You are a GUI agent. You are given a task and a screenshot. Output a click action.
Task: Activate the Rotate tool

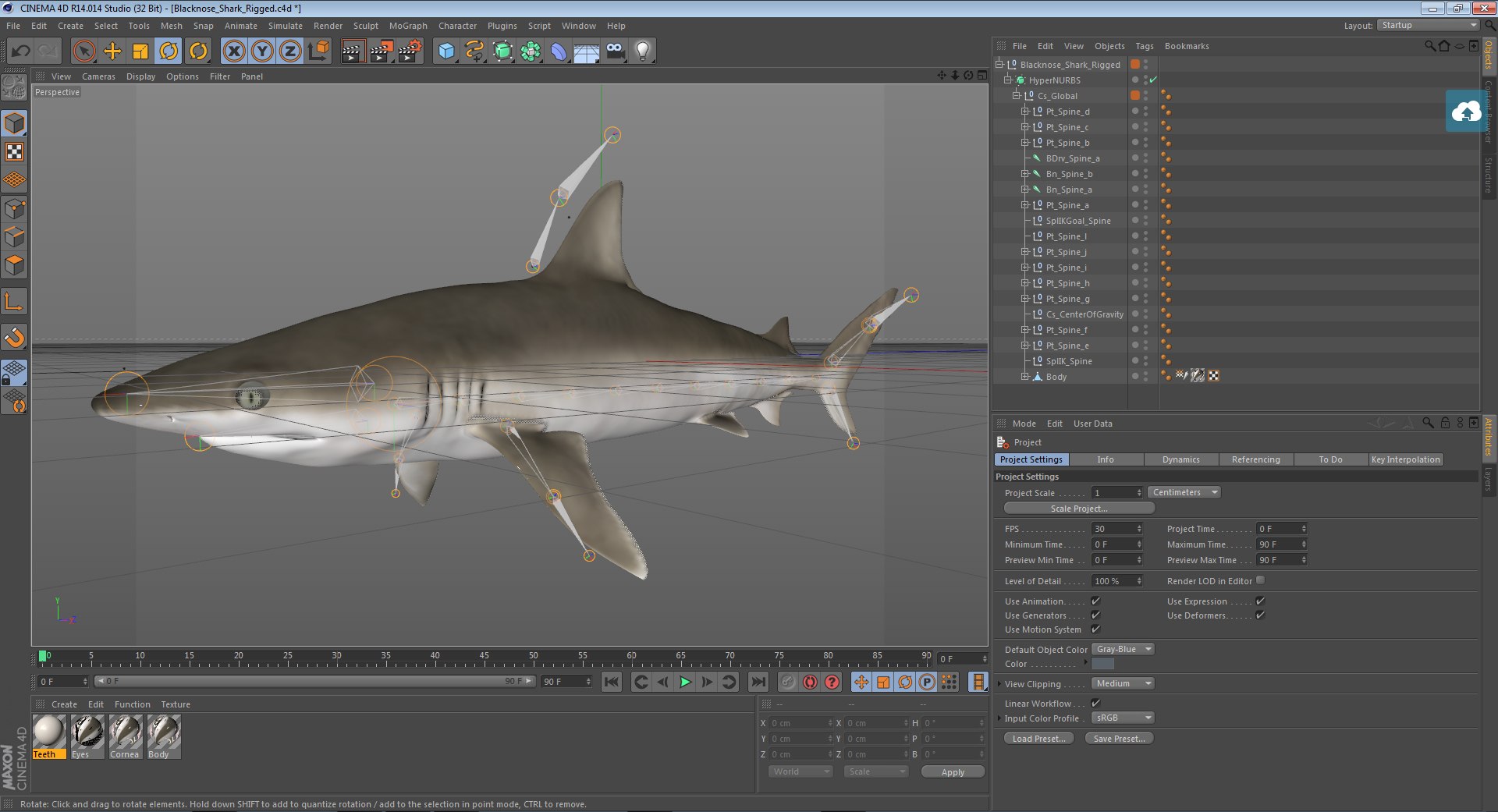click(169, 51)
